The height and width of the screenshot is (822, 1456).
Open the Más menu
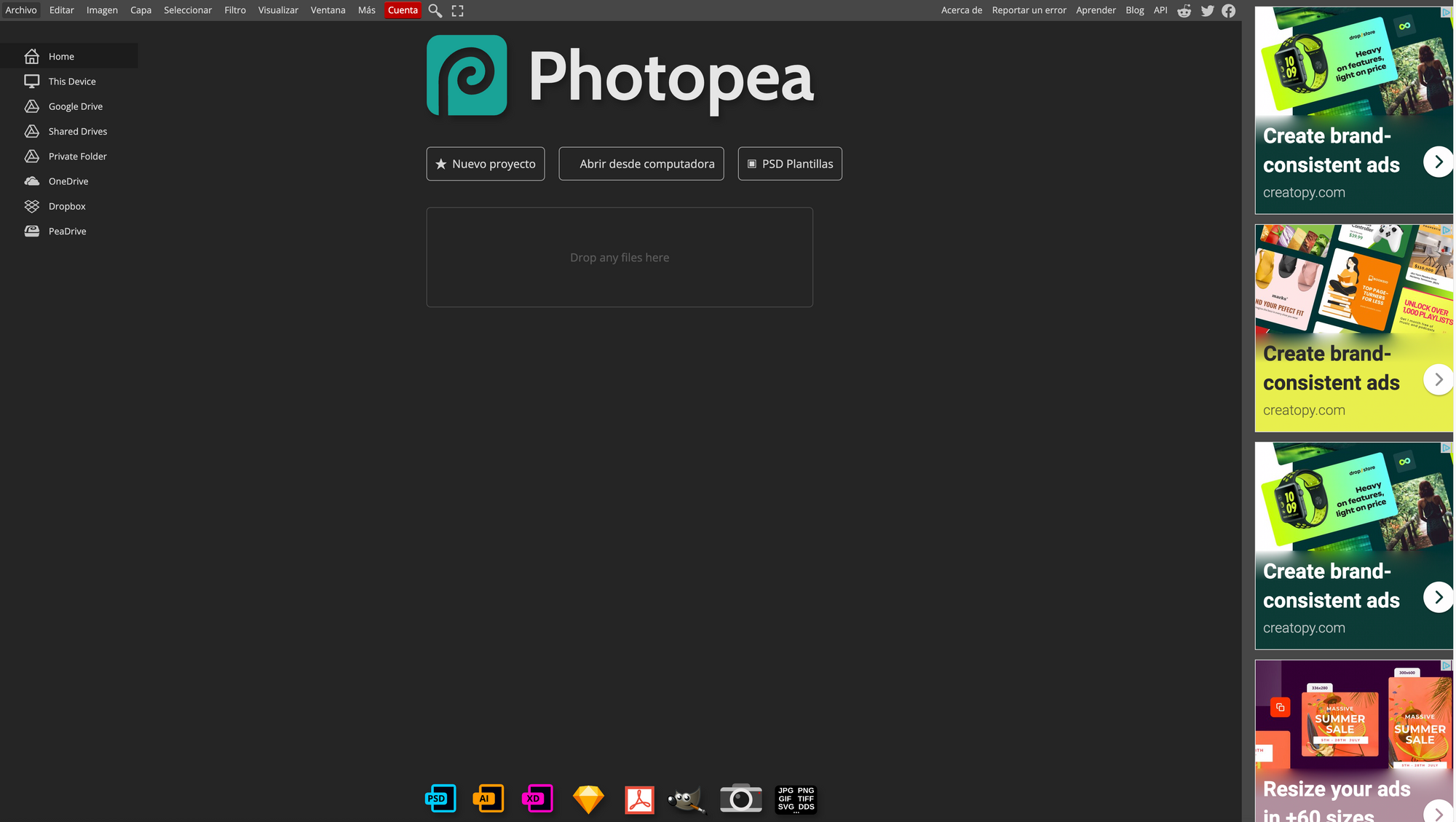click(366, 10)
